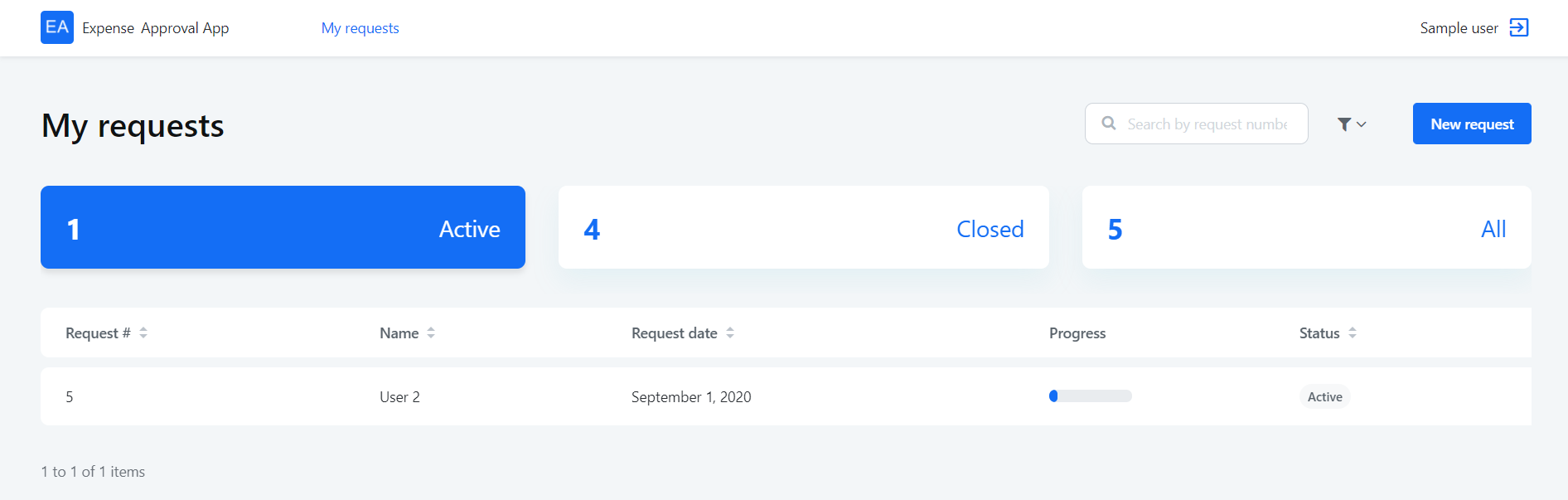1568x500 pixels.
Task: Sort by Name column arrows
Action: [x=431, y=333]
